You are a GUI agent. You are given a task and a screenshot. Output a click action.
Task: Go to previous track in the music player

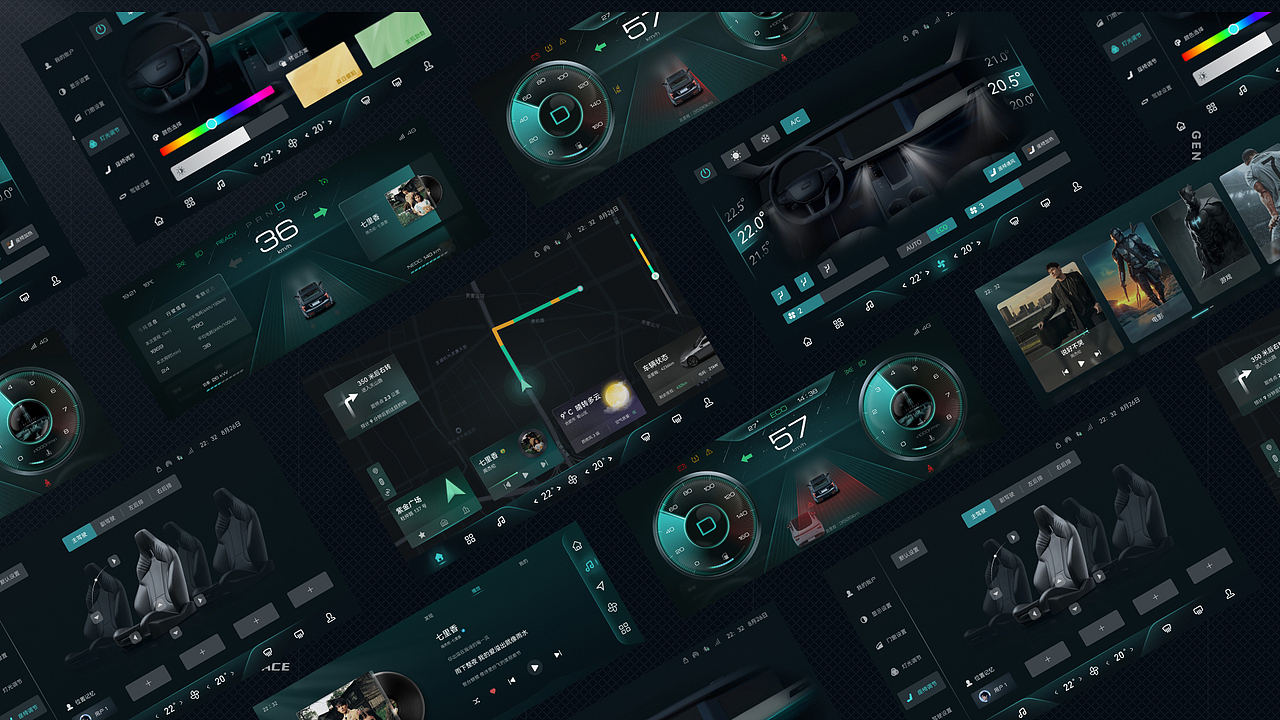(512, 680)
